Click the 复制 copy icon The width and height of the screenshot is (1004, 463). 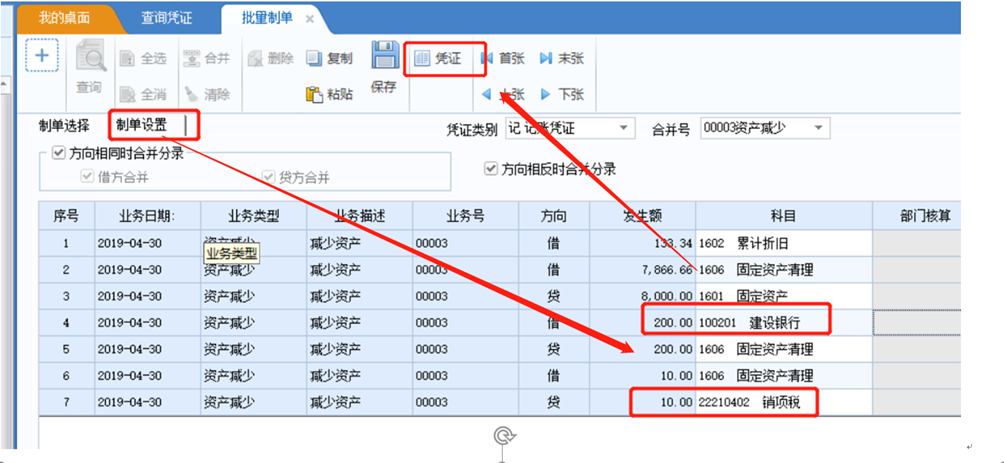point(314,58)
